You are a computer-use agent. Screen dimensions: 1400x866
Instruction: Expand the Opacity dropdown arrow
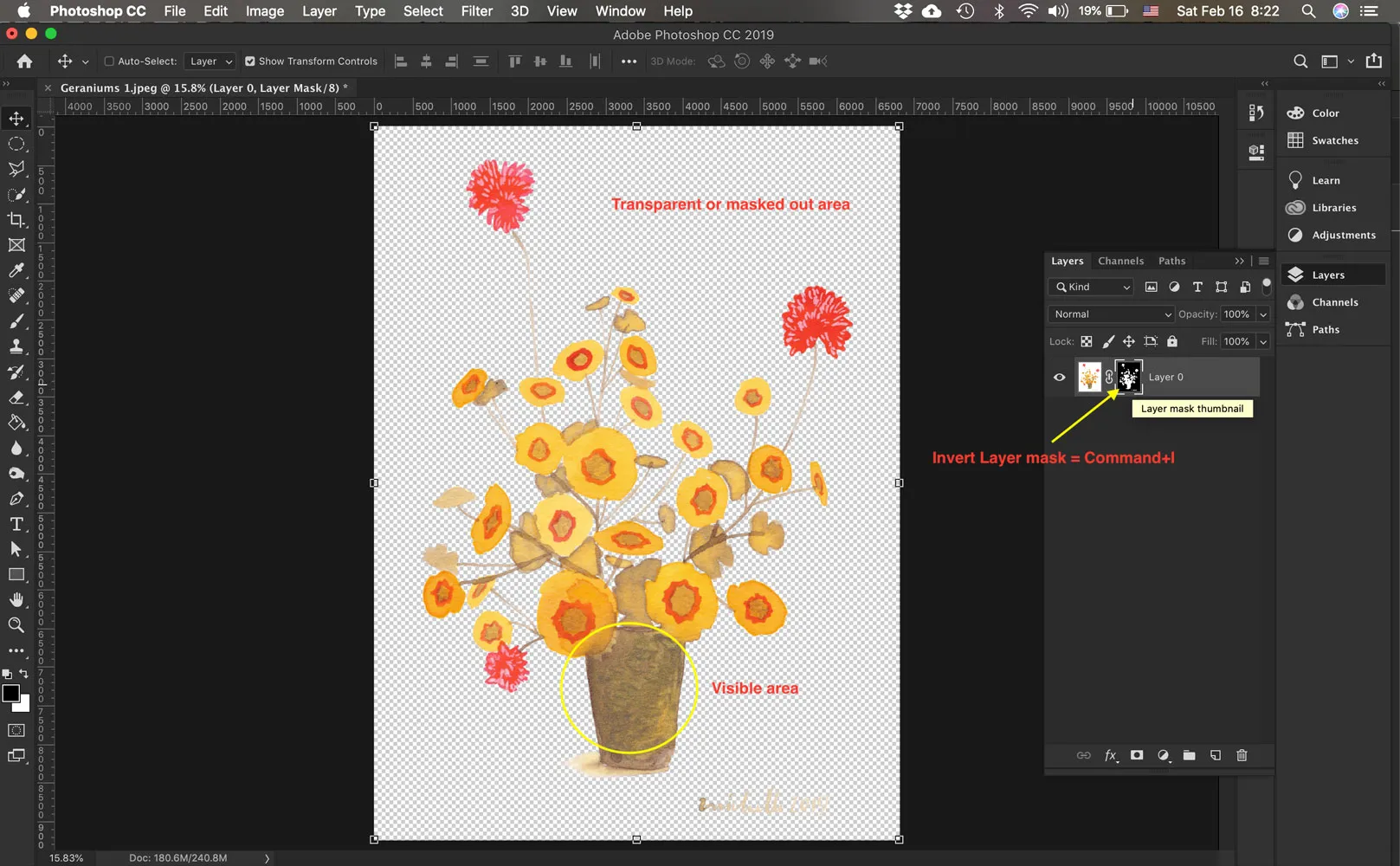coord(1263,314)
